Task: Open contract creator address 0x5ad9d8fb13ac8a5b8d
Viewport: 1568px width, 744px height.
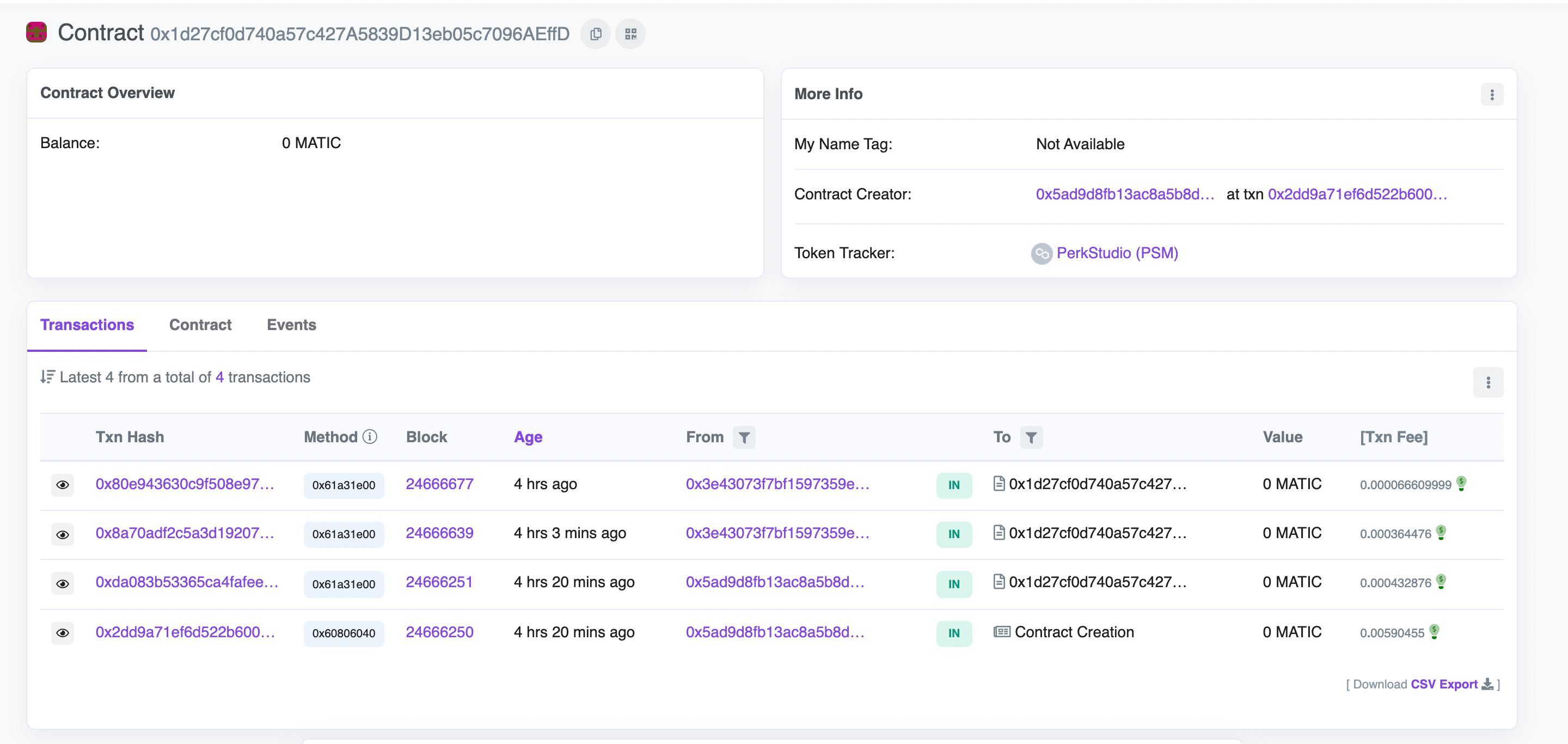Action: pyautogui.click(x=1125, y=194)
